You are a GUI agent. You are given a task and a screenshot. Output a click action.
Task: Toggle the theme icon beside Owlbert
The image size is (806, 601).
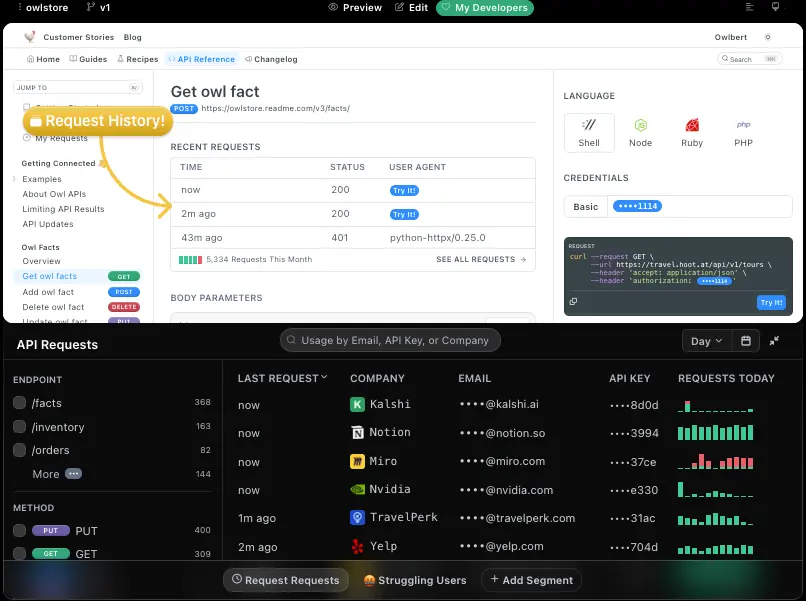[x=767, y=37]
